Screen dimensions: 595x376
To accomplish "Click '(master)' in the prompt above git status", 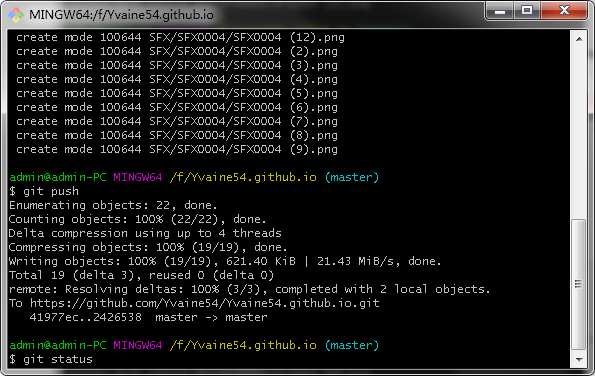I will coord(352,345).
